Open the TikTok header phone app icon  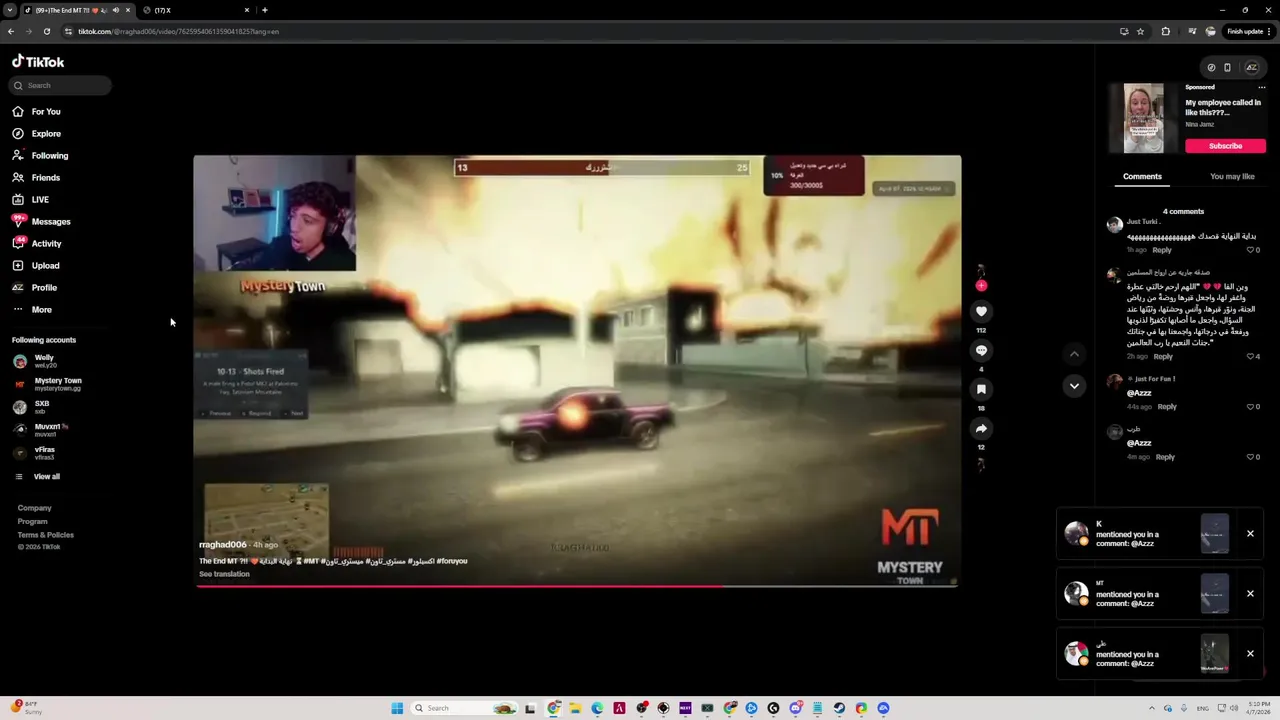[1227, 68]
